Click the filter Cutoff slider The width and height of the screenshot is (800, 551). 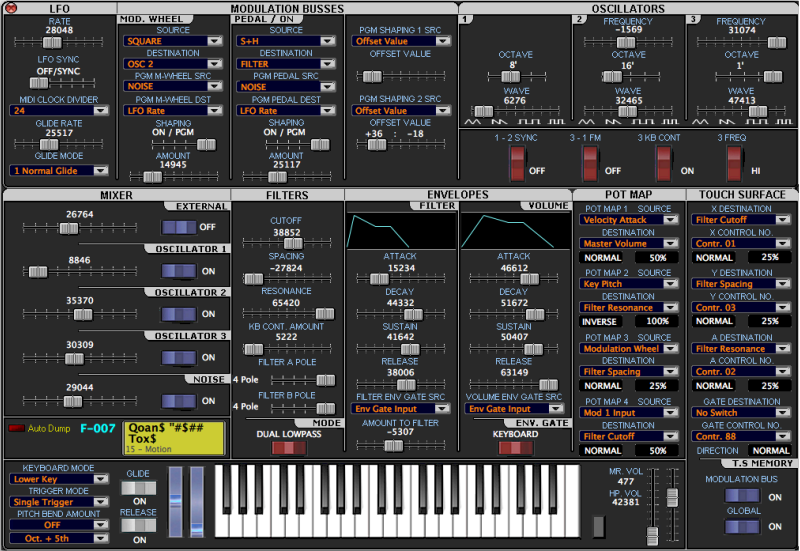(x=287, y=244)
